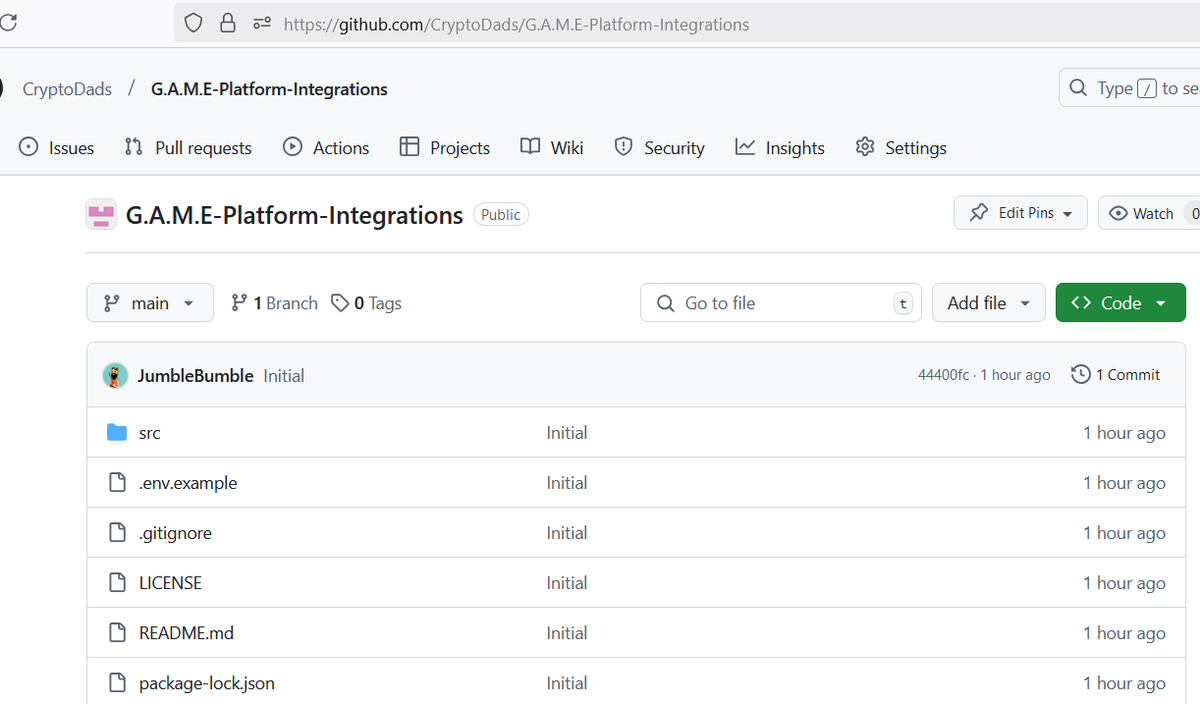Open the Issues tab

57,147
